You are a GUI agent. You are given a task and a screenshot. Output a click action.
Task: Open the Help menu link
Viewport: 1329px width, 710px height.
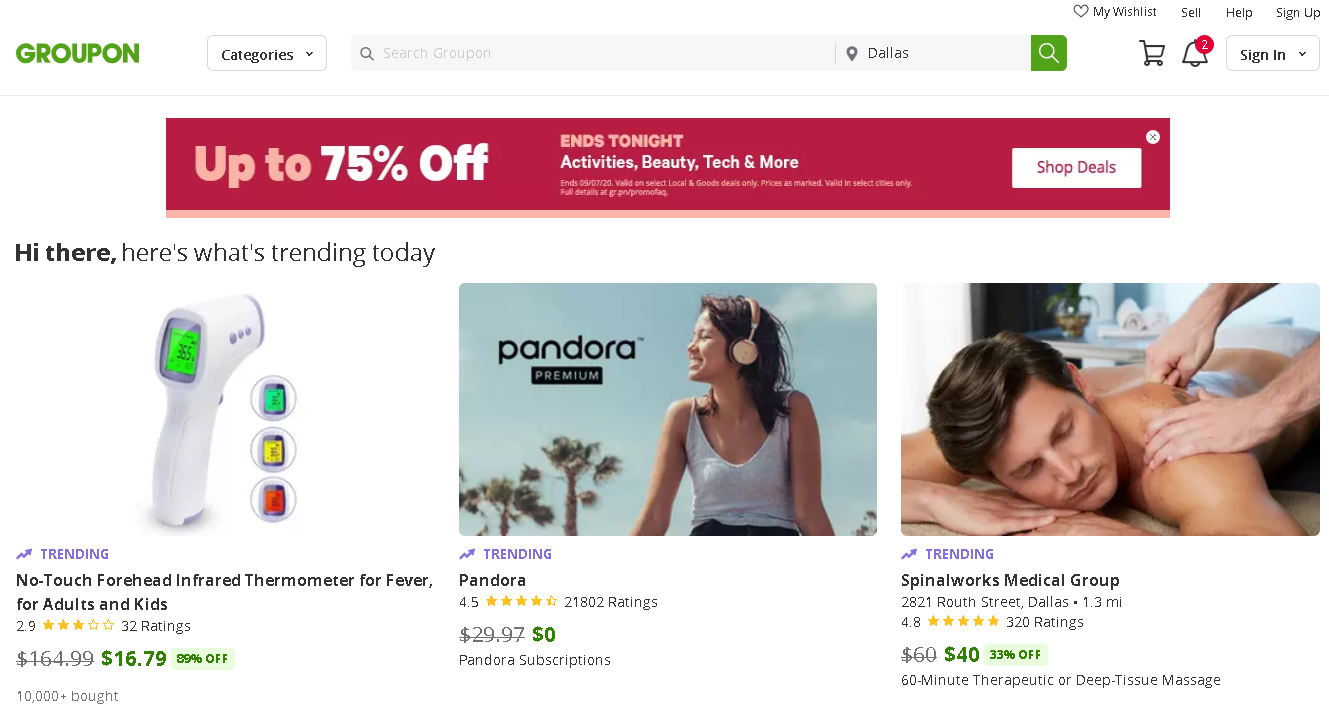1239,13
